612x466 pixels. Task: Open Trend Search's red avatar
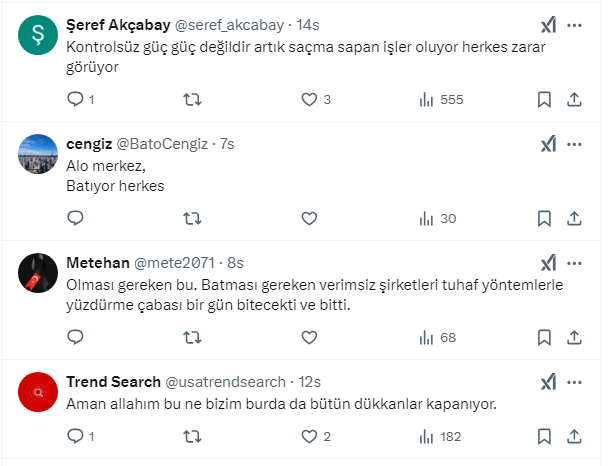point(37,391)
